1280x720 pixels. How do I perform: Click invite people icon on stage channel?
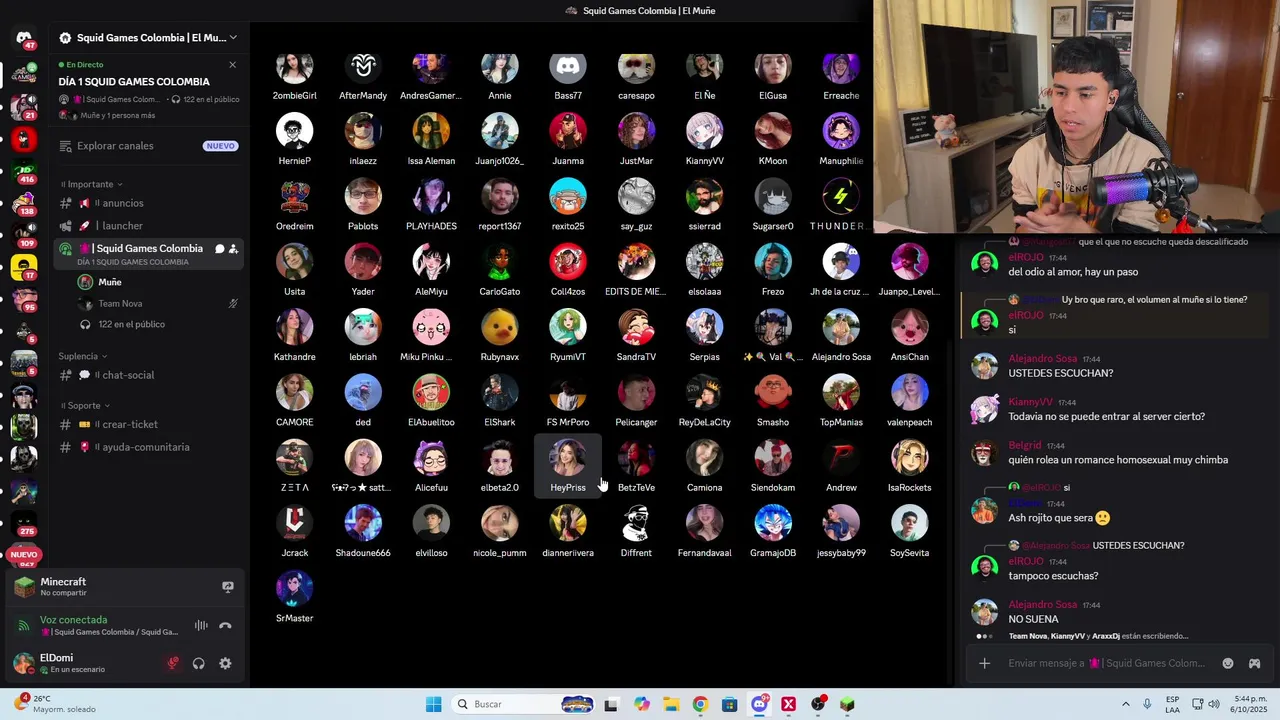point(233,249)
